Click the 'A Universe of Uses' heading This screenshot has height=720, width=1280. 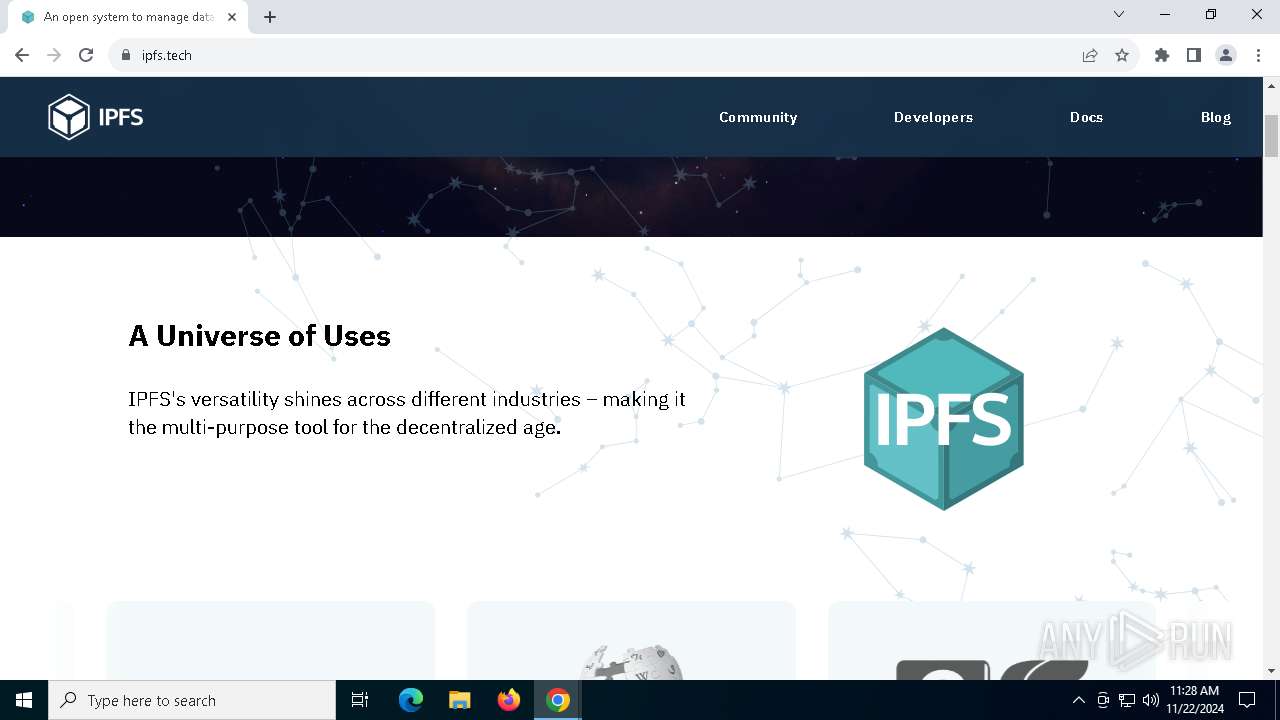pyautogui.click(x=259, y=336)
